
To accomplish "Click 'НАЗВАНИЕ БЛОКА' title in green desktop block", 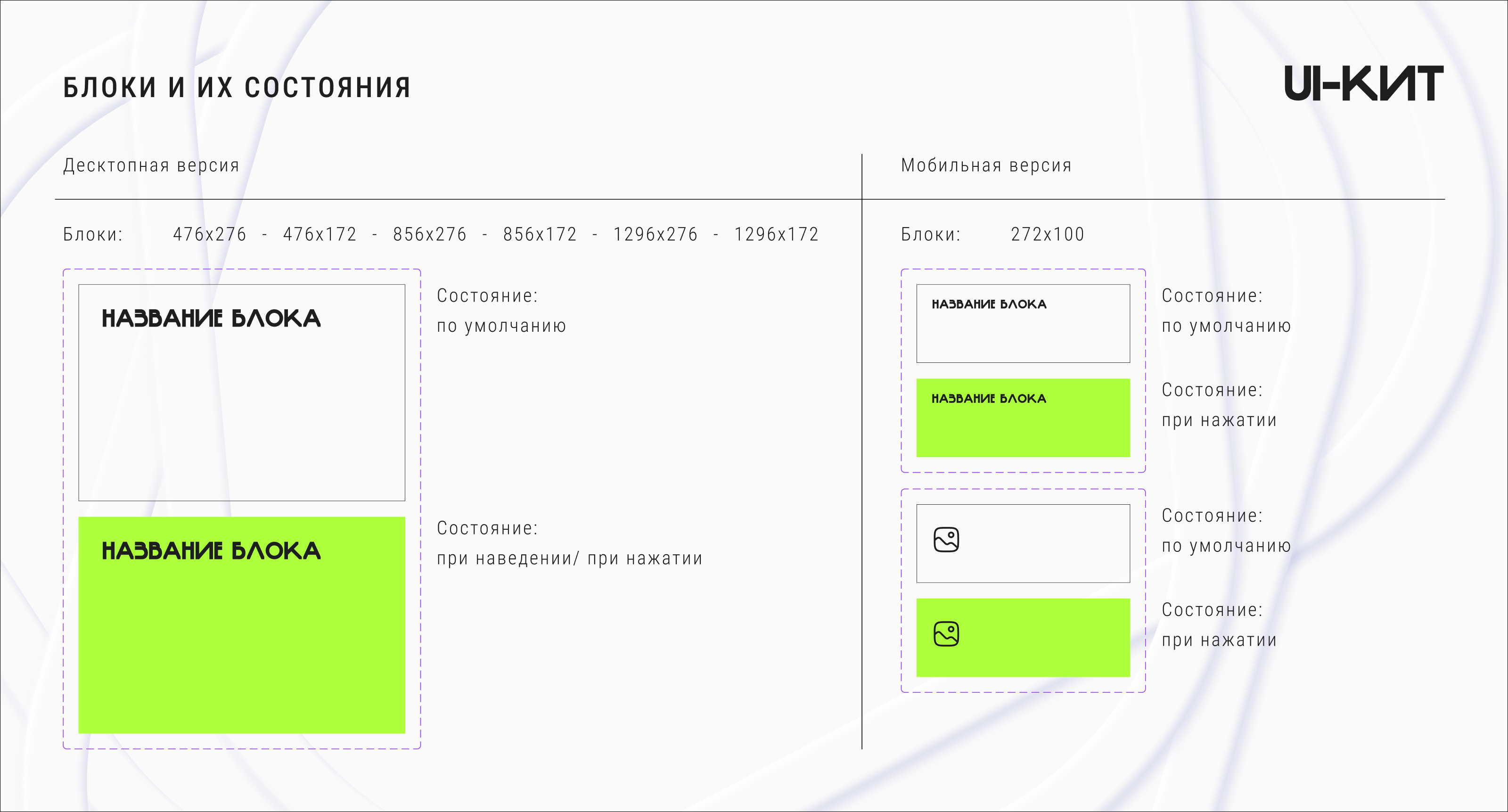I will coord(211,551).
